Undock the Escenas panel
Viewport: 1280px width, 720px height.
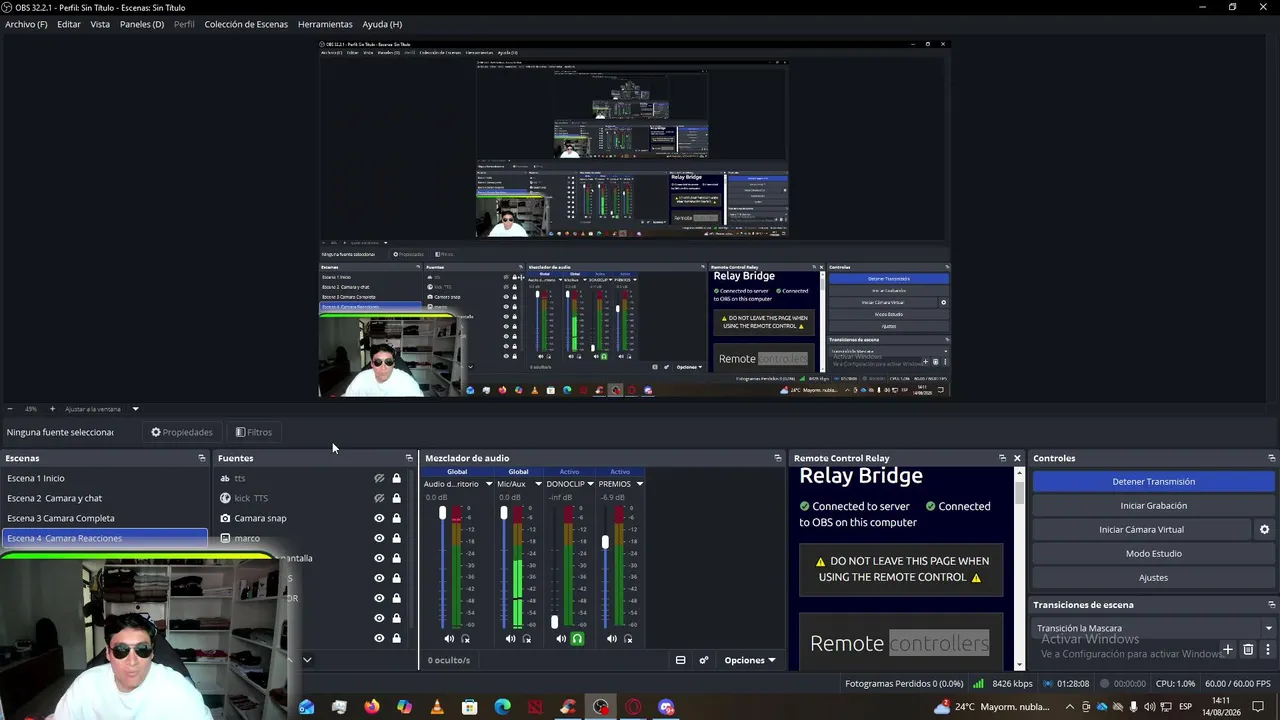pos(202,458)
